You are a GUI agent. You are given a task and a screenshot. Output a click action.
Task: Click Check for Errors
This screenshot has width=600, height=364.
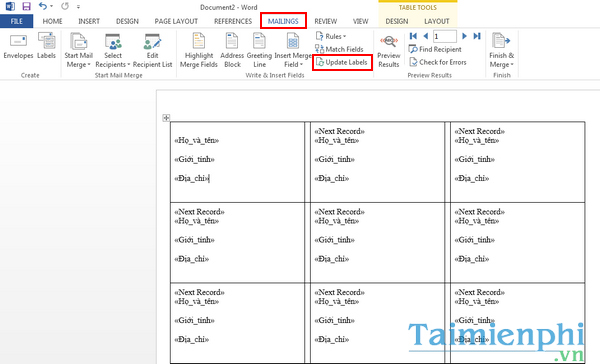click(x=438, y=62)
